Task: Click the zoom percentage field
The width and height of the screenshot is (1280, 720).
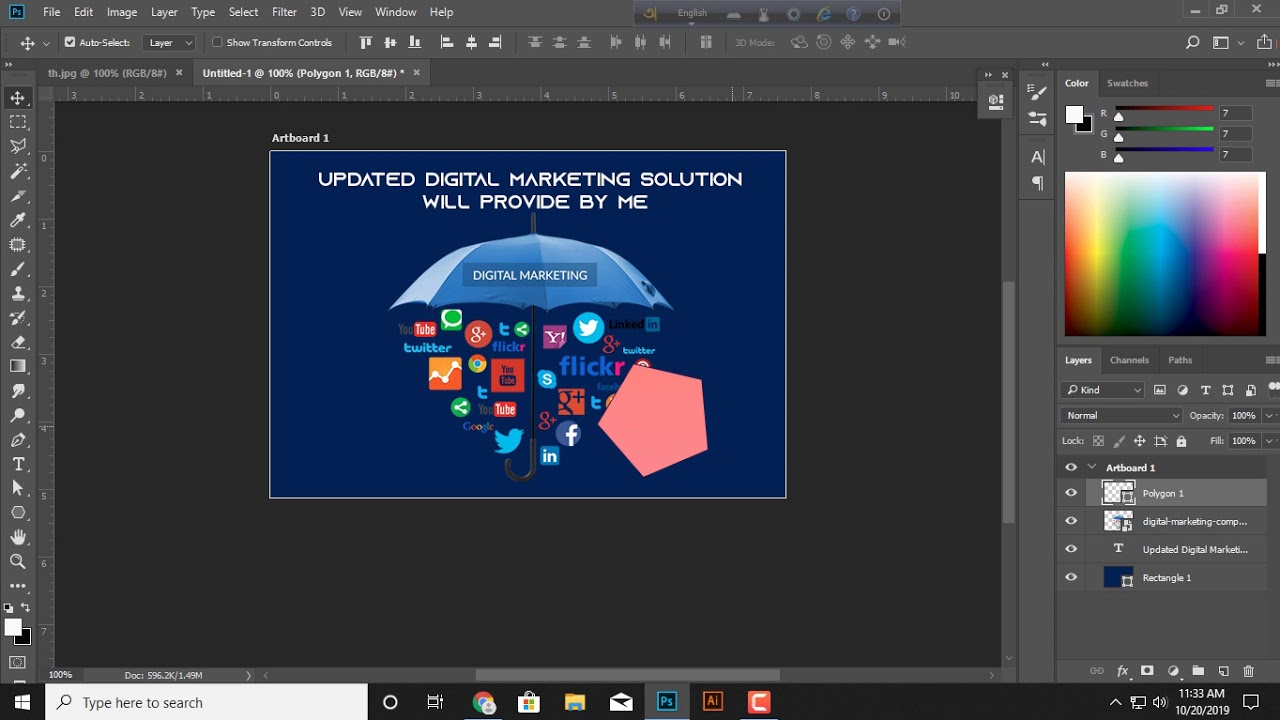Action: tap(60, 675)
